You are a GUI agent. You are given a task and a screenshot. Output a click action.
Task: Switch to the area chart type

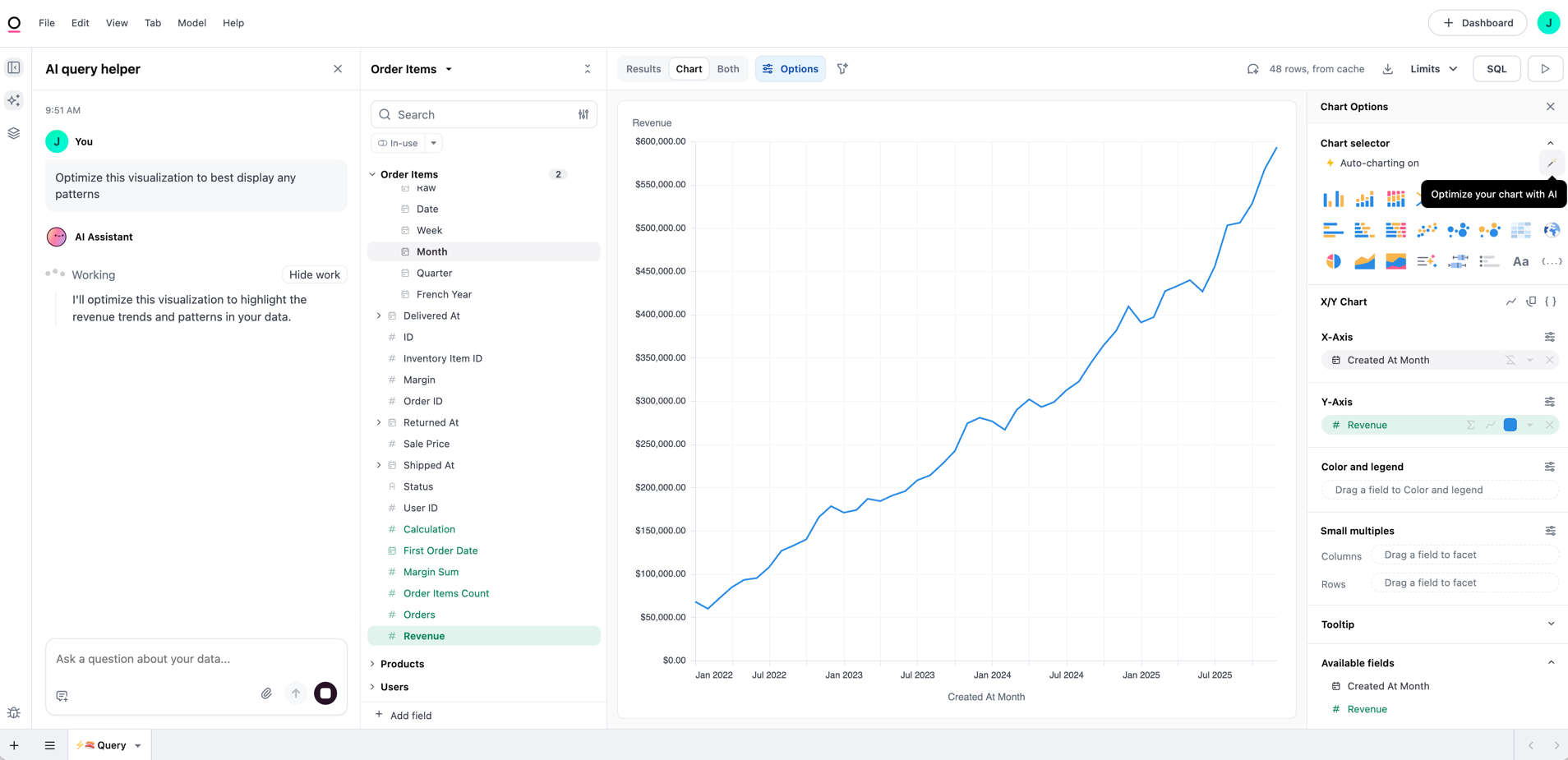1364,261
